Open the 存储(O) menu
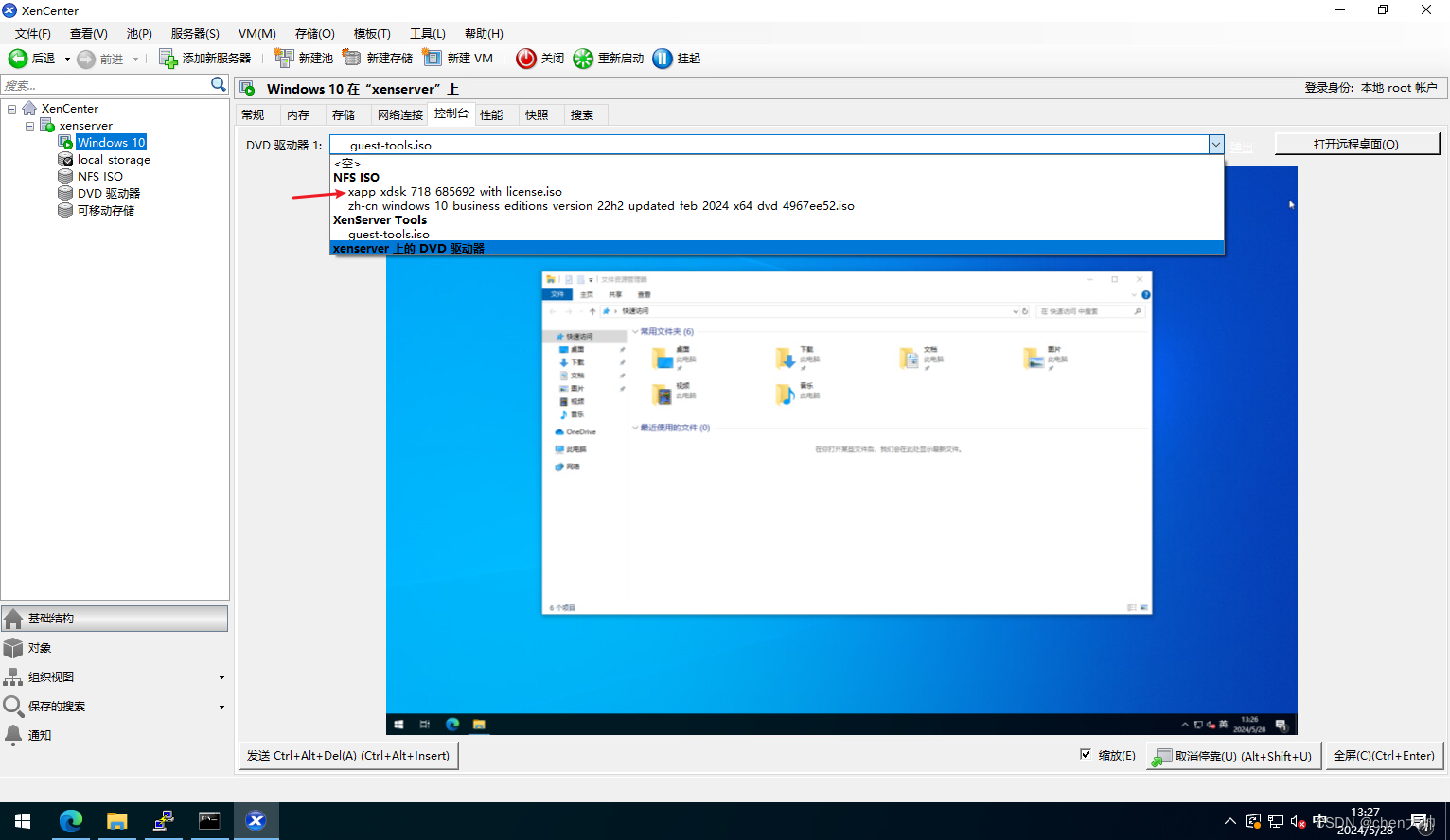This screenshot has height=840, width=1450. pyautogui.click(x=315, y=34)
